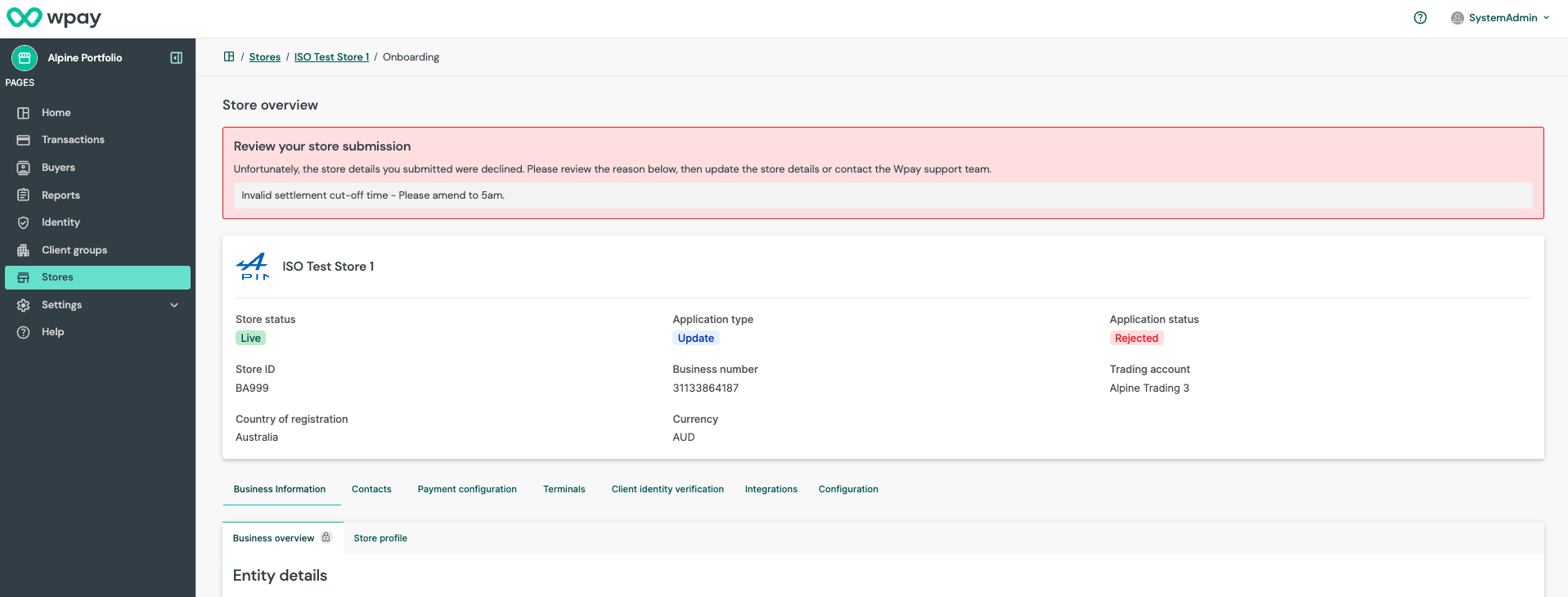Click the Alpine Portfolio sidebar title
Viewport: 1568px width, 597px height.
coord(85,58)
